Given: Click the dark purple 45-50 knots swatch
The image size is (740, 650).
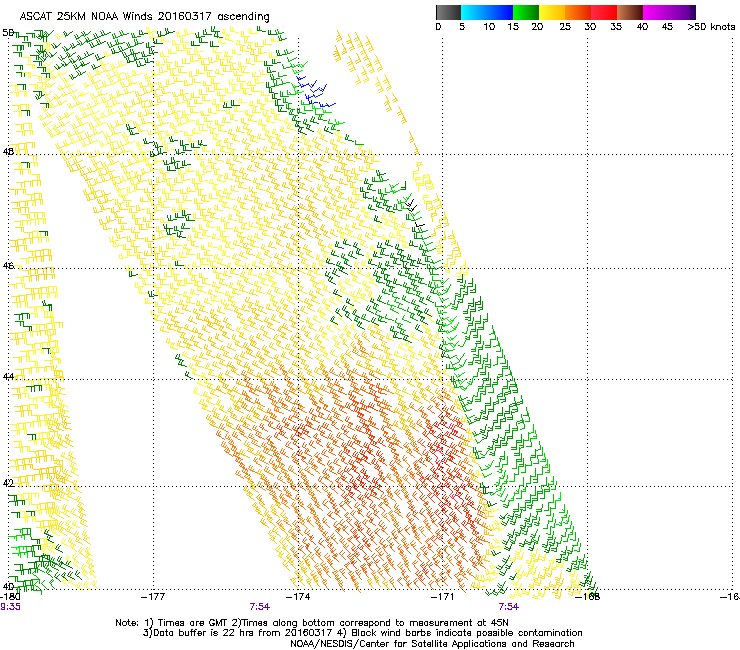Looking at the screenshot, I should coord(682,12).
